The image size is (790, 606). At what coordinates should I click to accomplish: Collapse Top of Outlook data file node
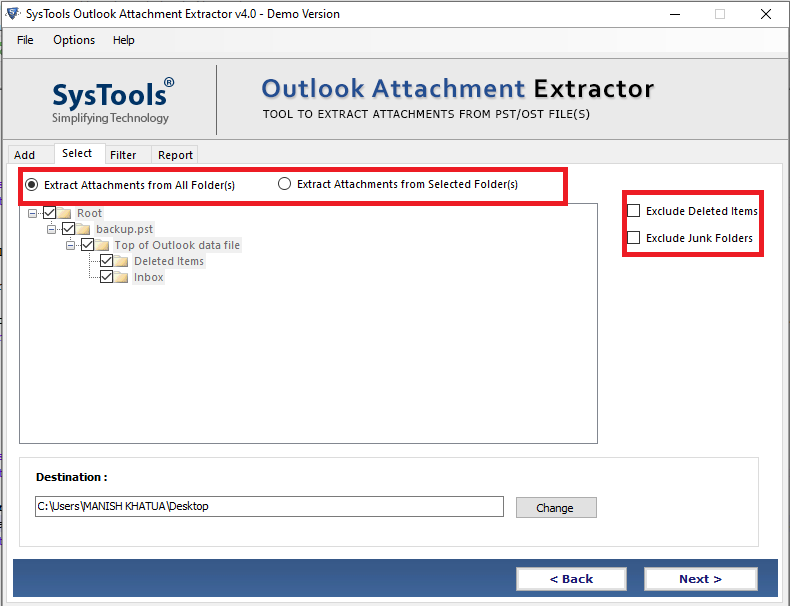pos(71,246)
